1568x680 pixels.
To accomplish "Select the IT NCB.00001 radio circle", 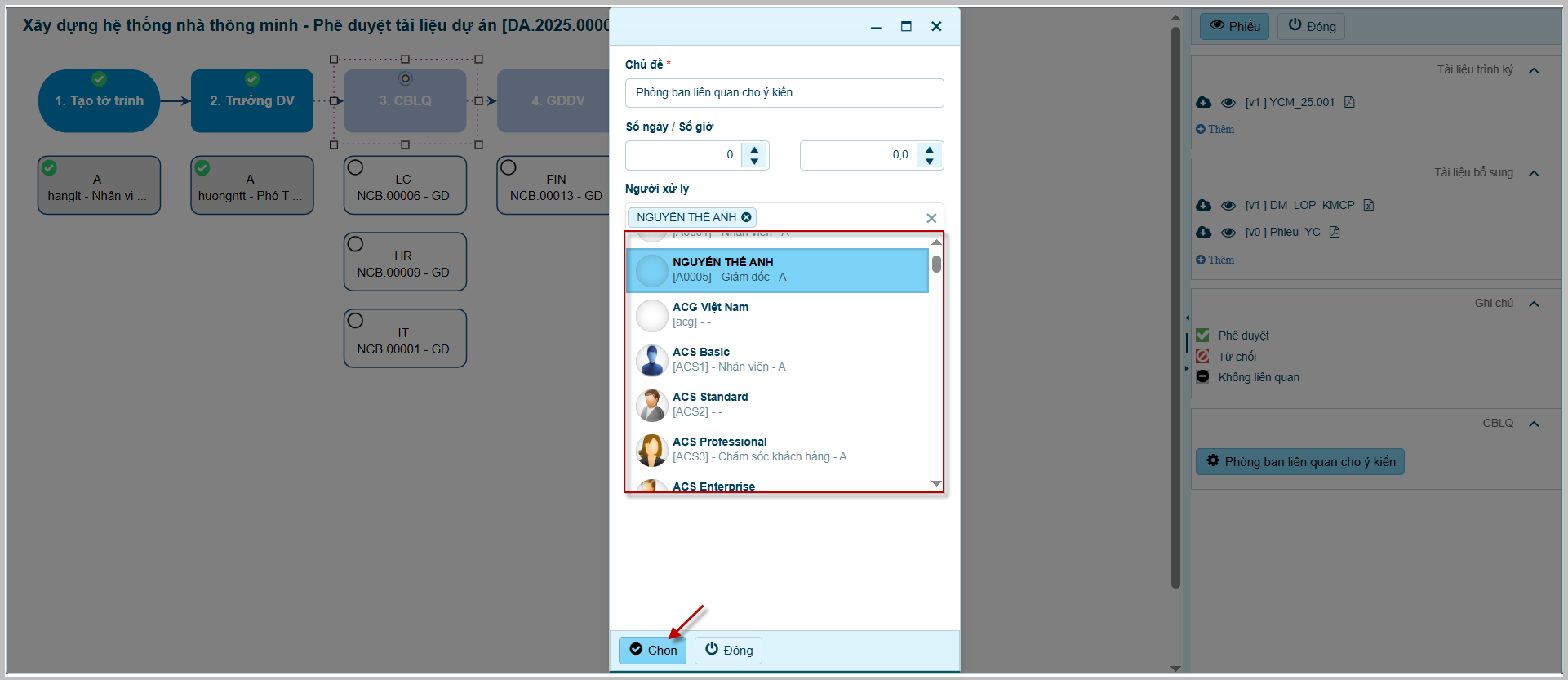I will click(x=355, y=321).
